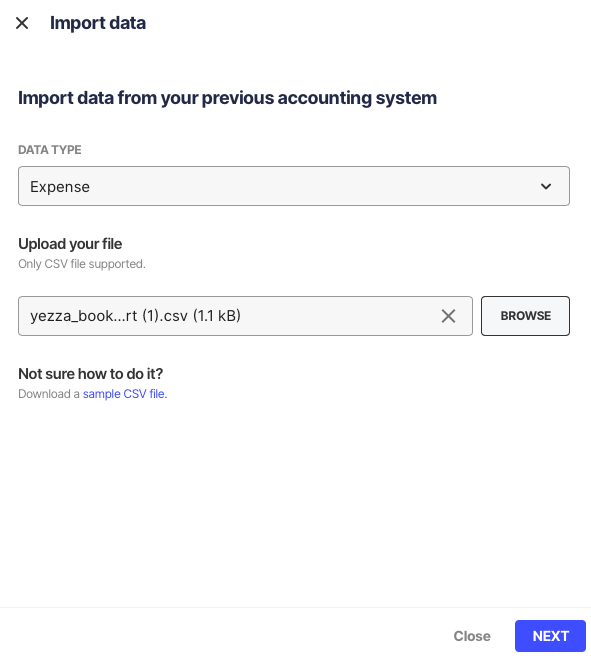This screenshot has width=591, height=659.
Task: Click the Close button in the footer
Action: [x=472, y=636]
